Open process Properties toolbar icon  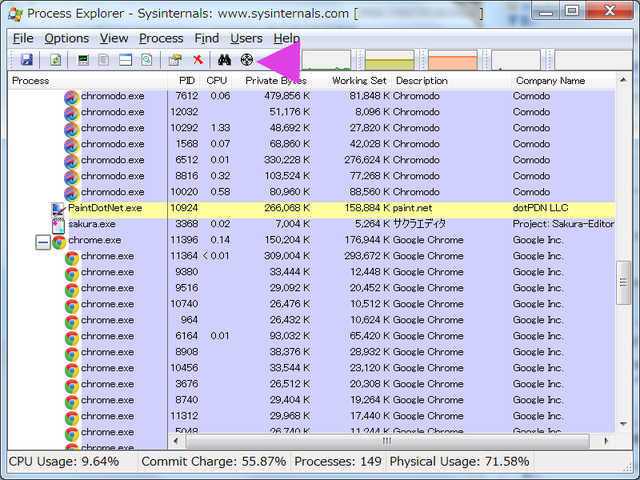176,60
